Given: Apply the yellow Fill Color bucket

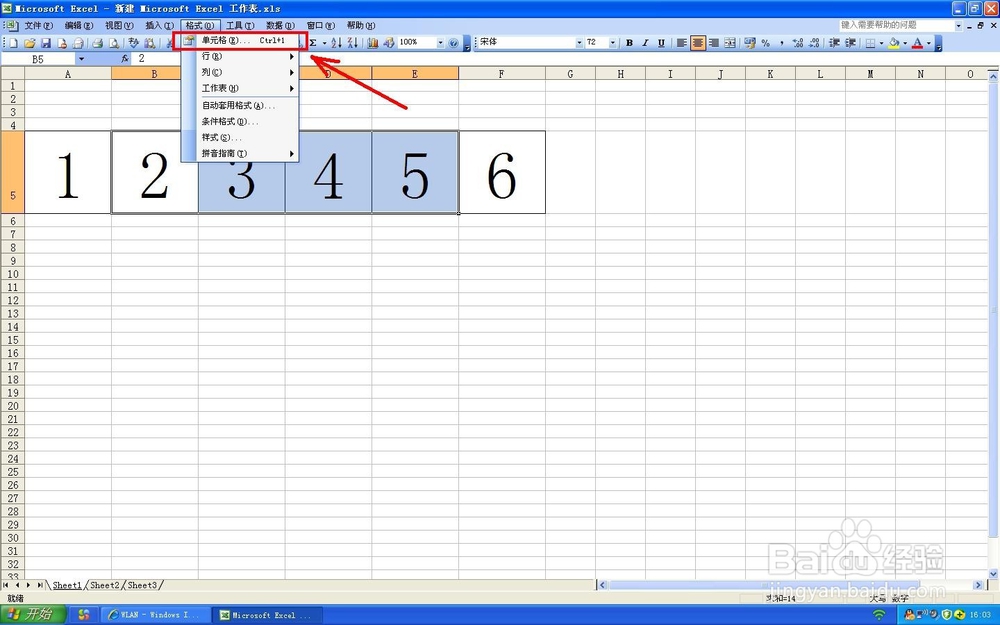Looking at the screenshot, I should click(893, 43).
